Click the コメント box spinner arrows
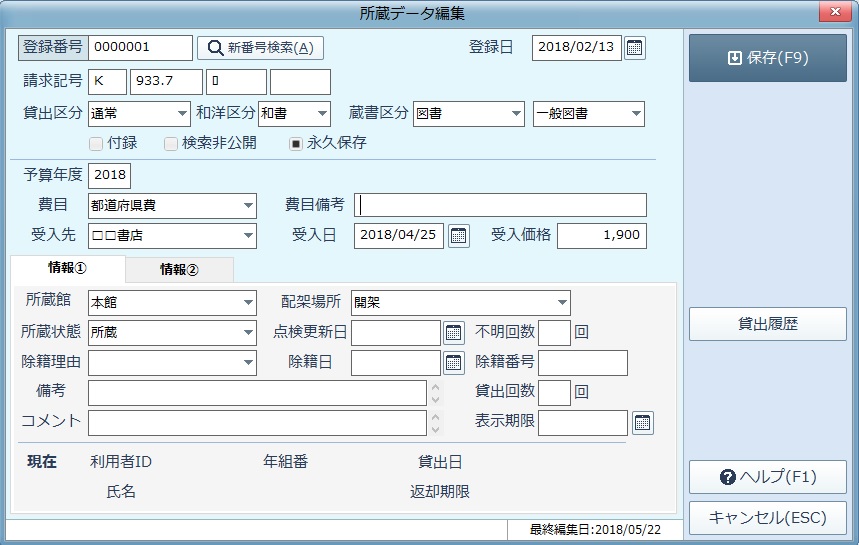 (436, 423)
